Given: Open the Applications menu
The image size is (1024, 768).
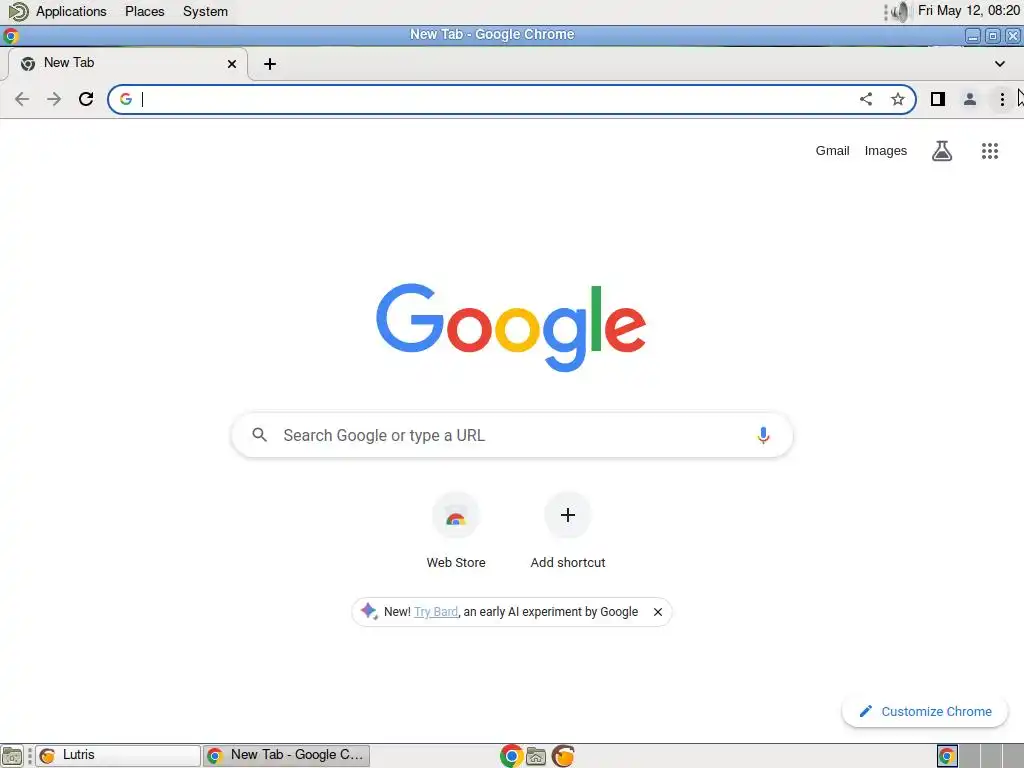Looking at the screenshot, I should [71, 11].
